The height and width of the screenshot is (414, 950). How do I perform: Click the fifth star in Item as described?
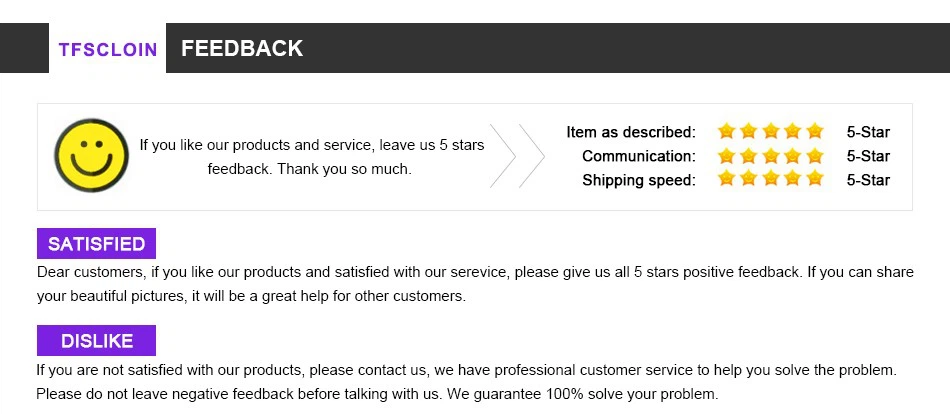[815, 131]
